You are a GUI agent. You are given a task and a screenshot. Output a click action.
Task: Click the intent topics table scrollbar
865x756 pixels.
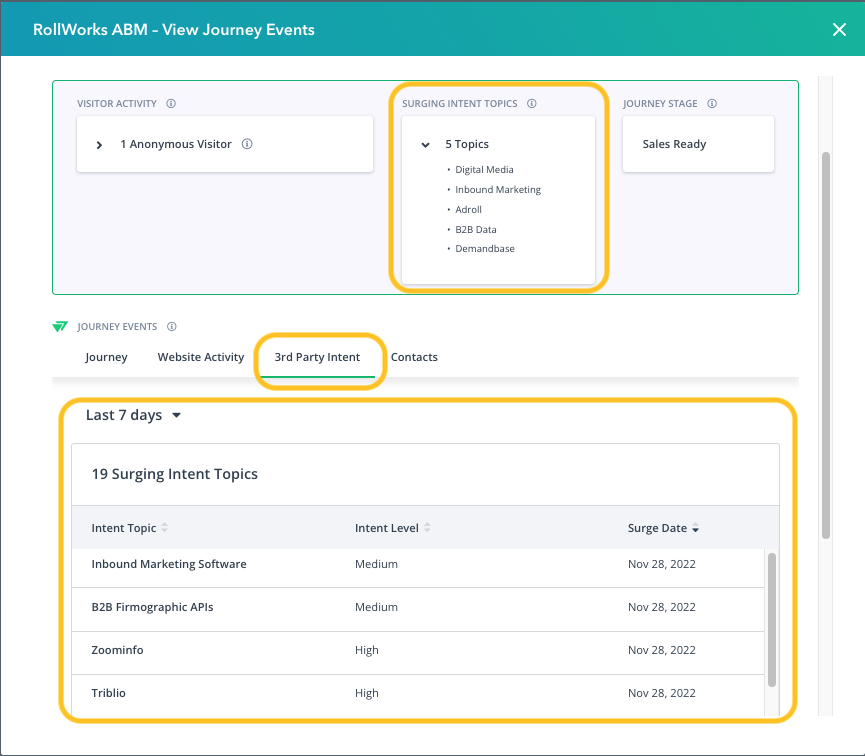[772, 620]
